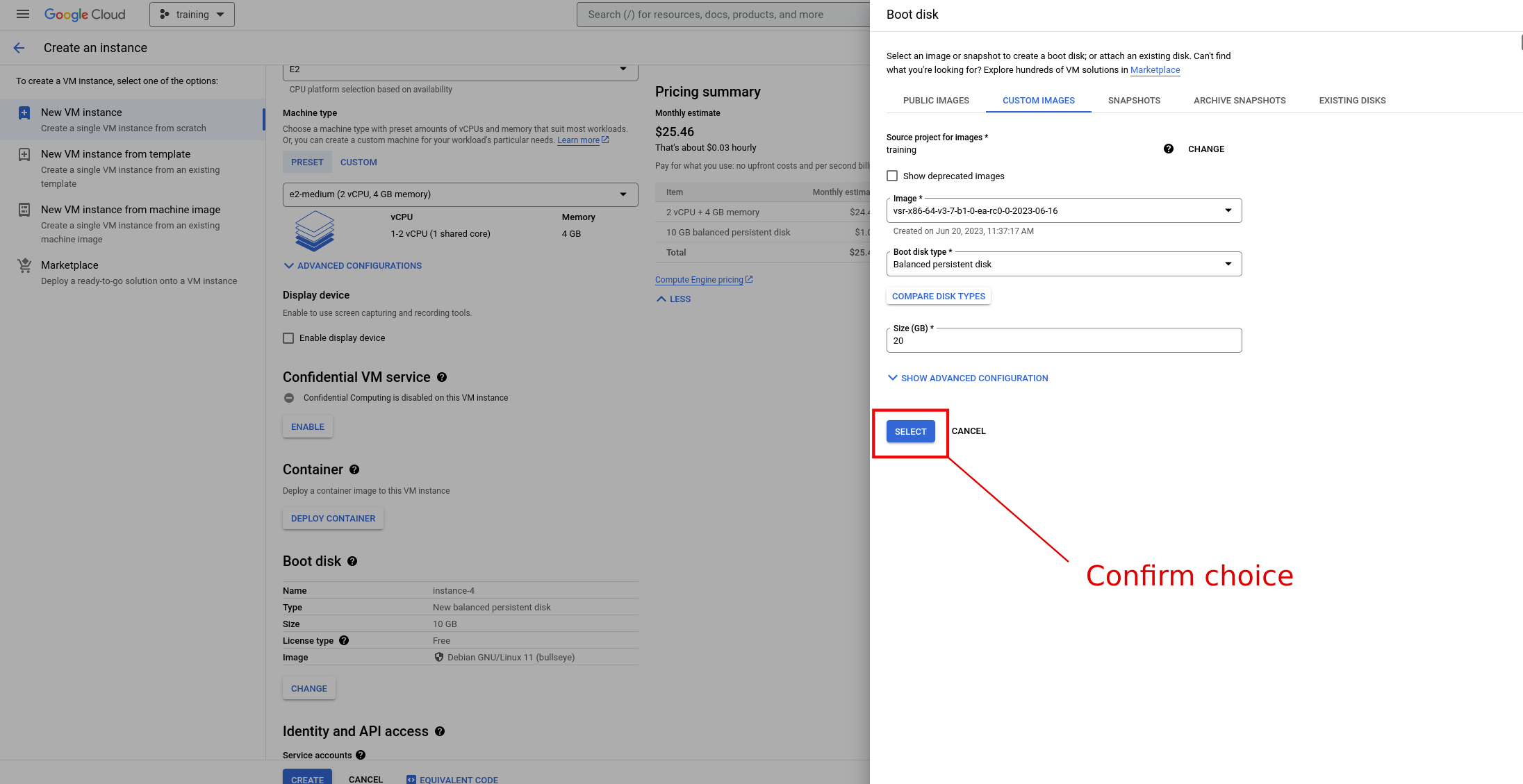
Task: Open the Image dropdown for vsr-x86-64 image
Action: click(x=1064, y=210)
